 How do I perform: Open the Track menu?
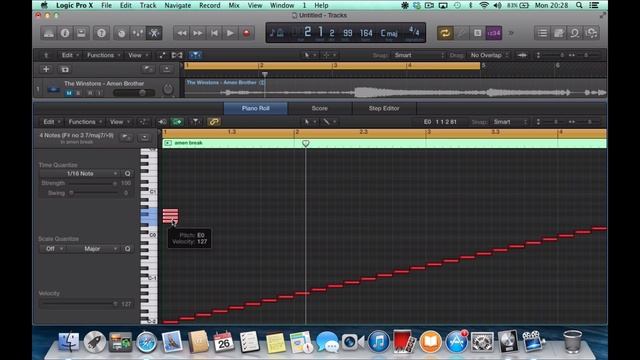pyautogui.click(x=148, y=5)
